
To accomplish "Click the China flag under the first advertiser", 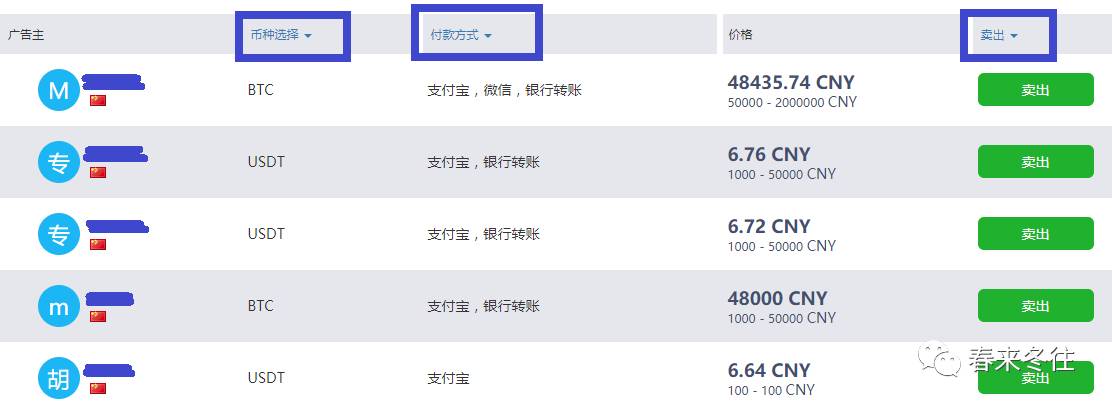I will 98,100.
